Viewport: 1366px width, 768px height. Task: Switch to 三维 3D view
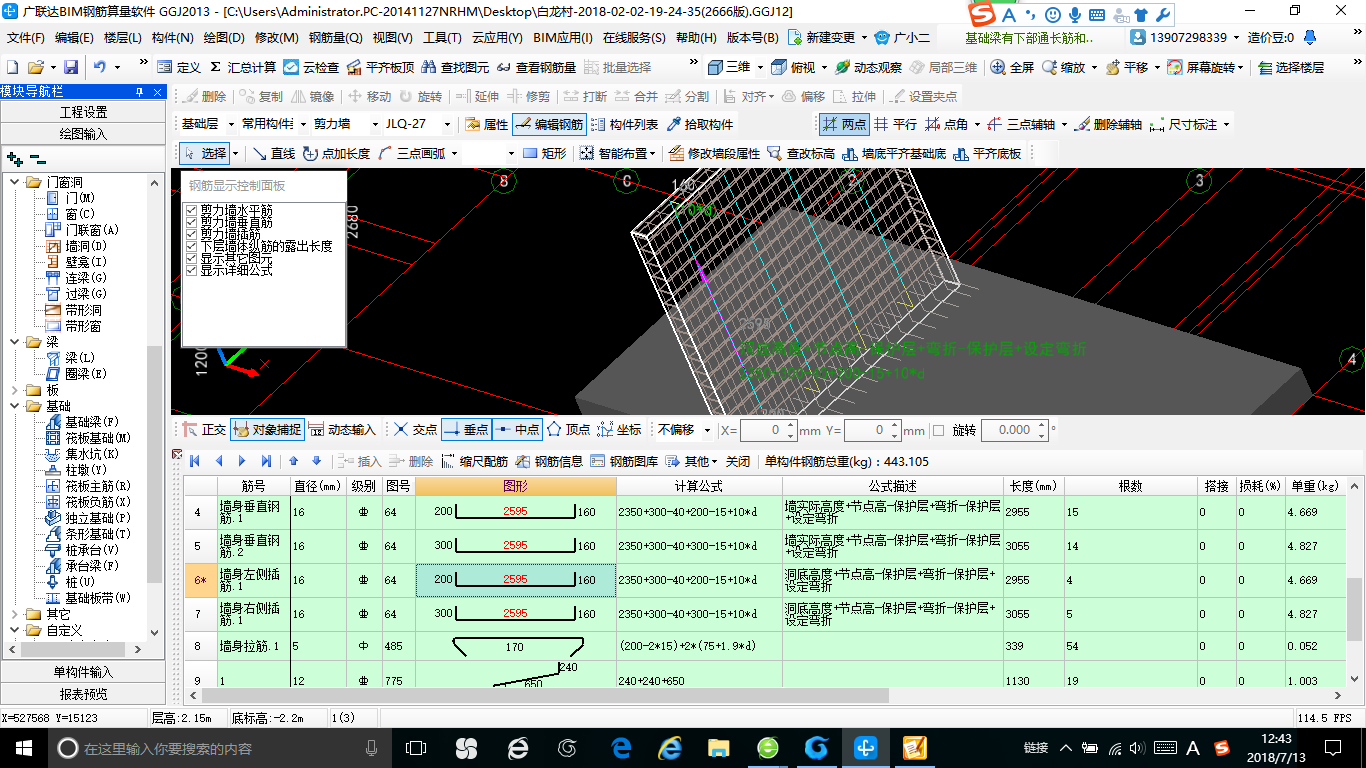[729, 67]
